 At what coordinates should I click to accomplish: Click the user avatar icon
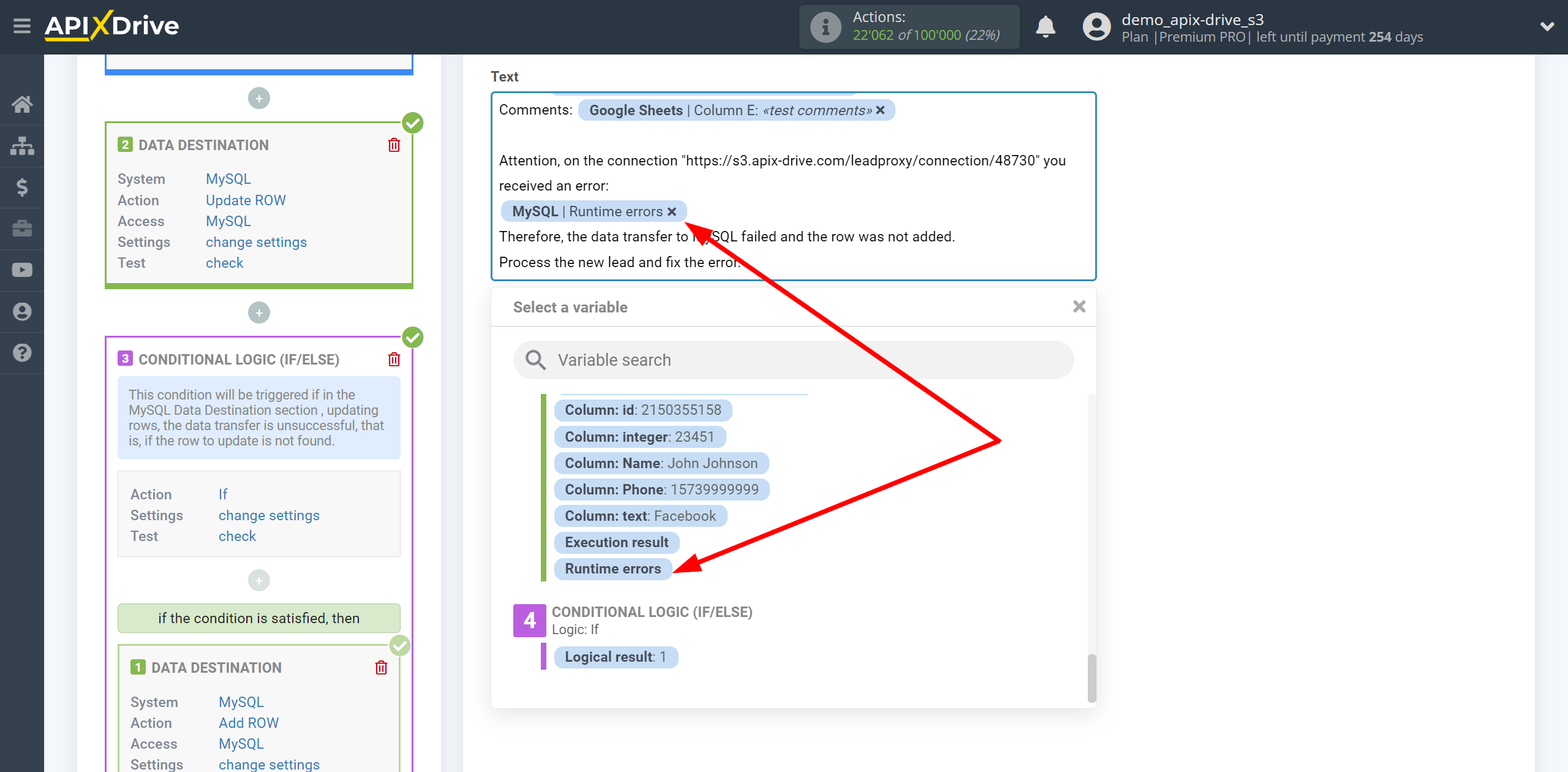pos(1096,27)
